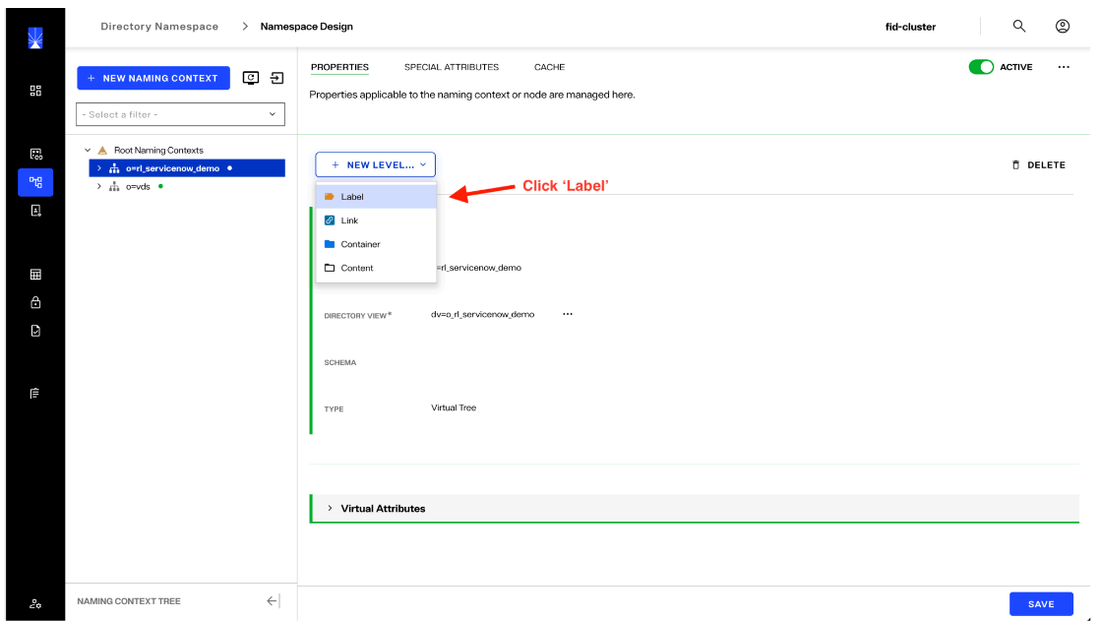Click the import arrow icon beside refresh icon

coord(277,78)
